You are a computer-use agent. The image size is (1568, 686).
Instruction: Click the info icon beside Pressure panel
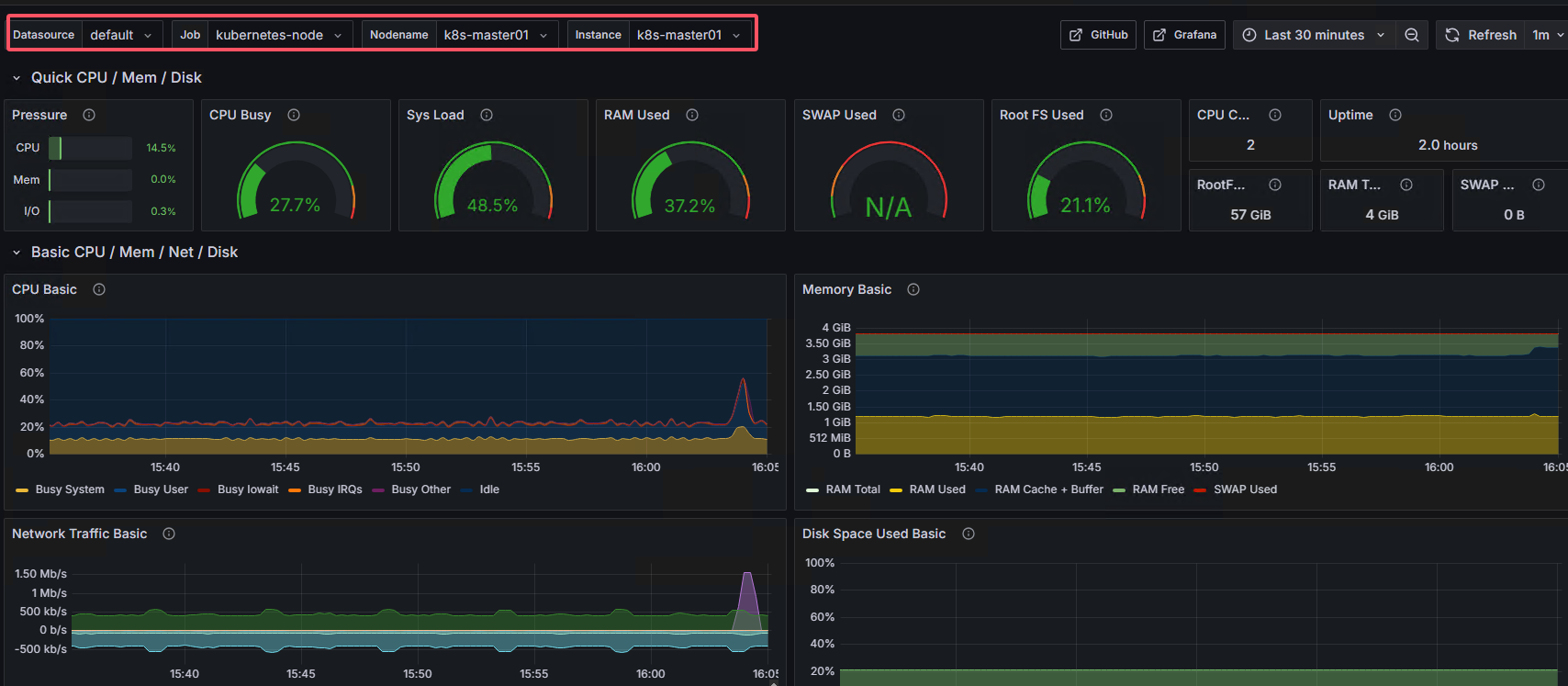89,115
